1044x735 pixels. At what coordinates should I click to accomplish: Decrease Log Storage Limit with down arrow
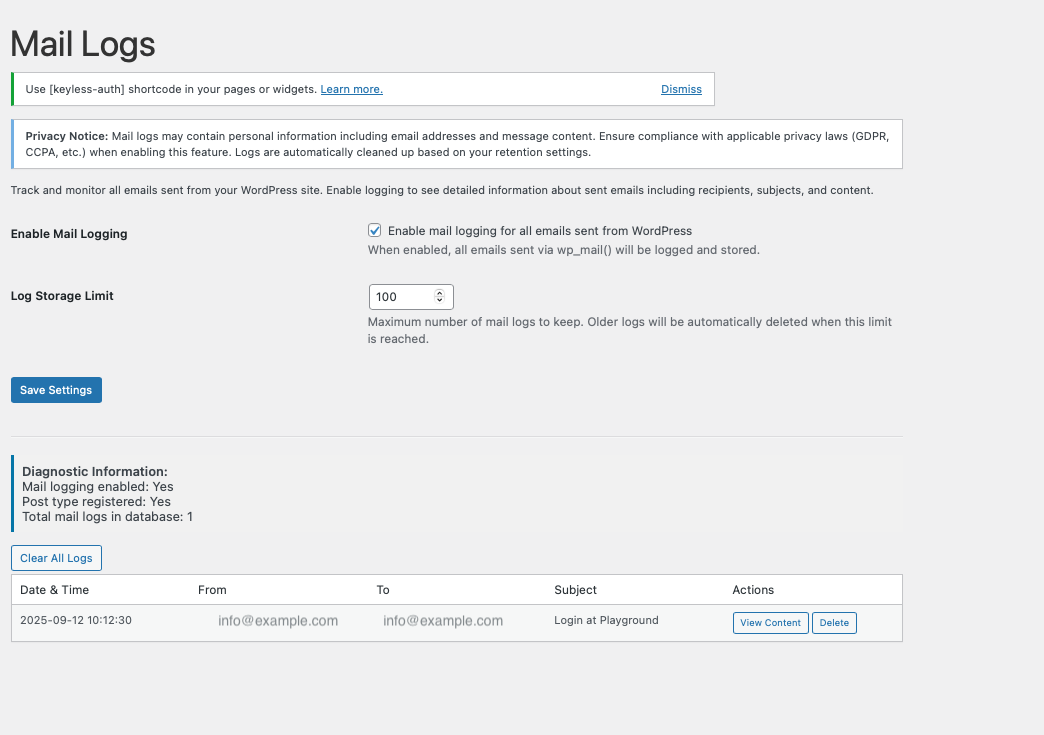[440, 301]
